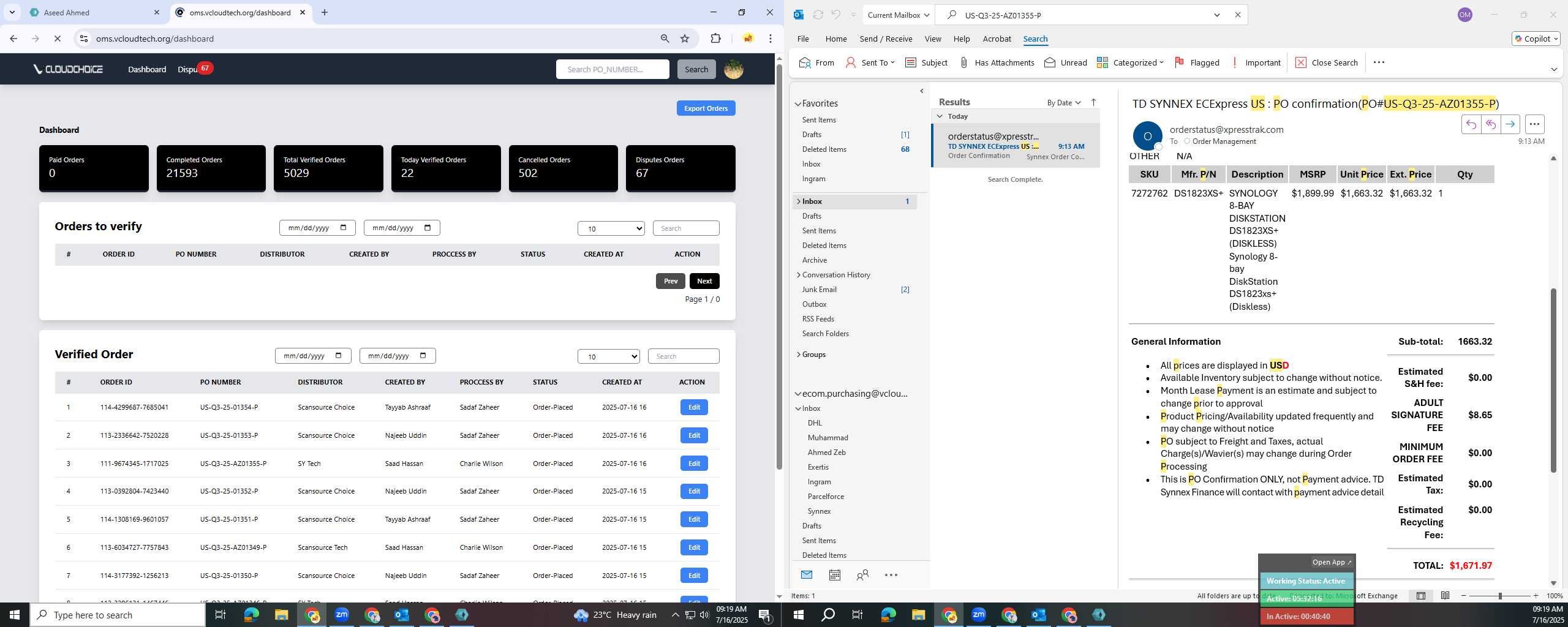Viewport: 1568px width, 627px height.
Task: Open Chrome extensions puzzle icon
Action: (715, 39)
